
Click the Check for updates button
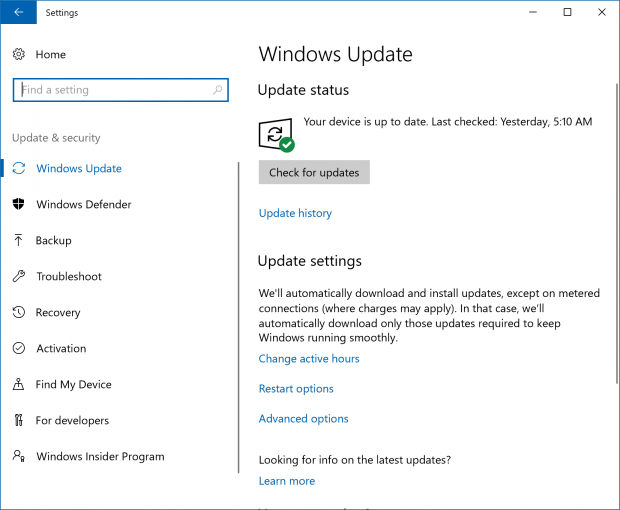tap(314, 172)
